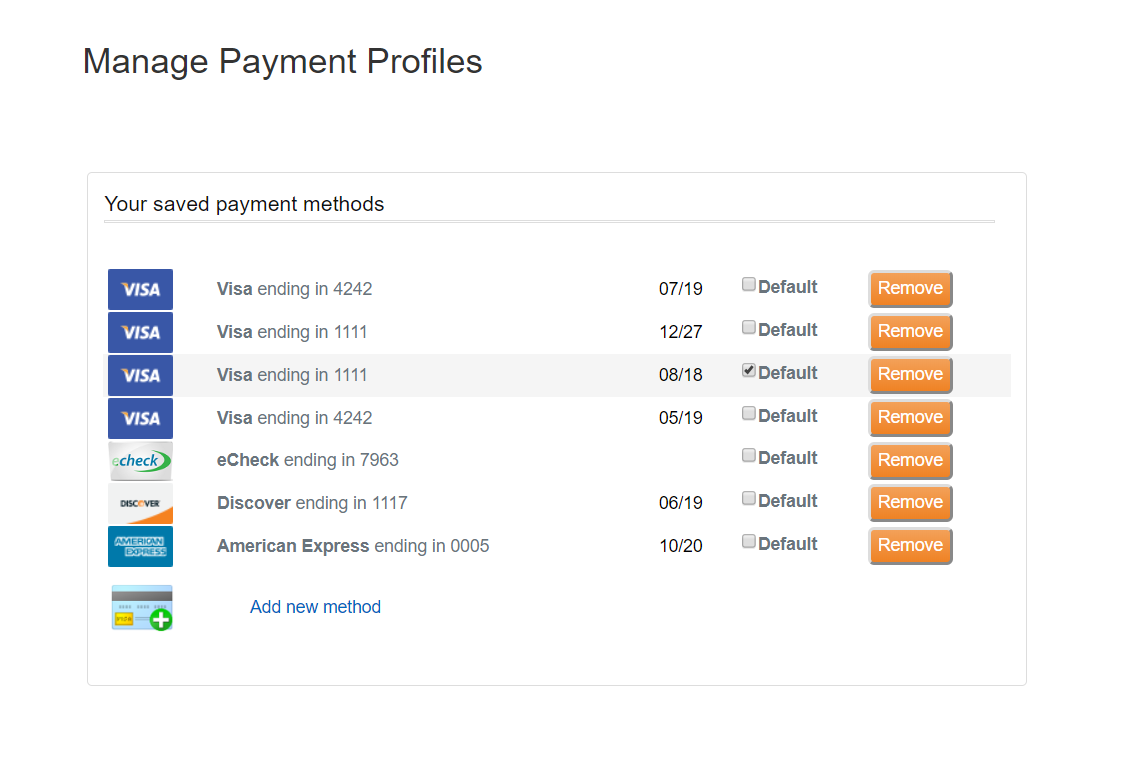Click the Discover card logo
The height and width of the screenshot is (776, 1144).
140,503
